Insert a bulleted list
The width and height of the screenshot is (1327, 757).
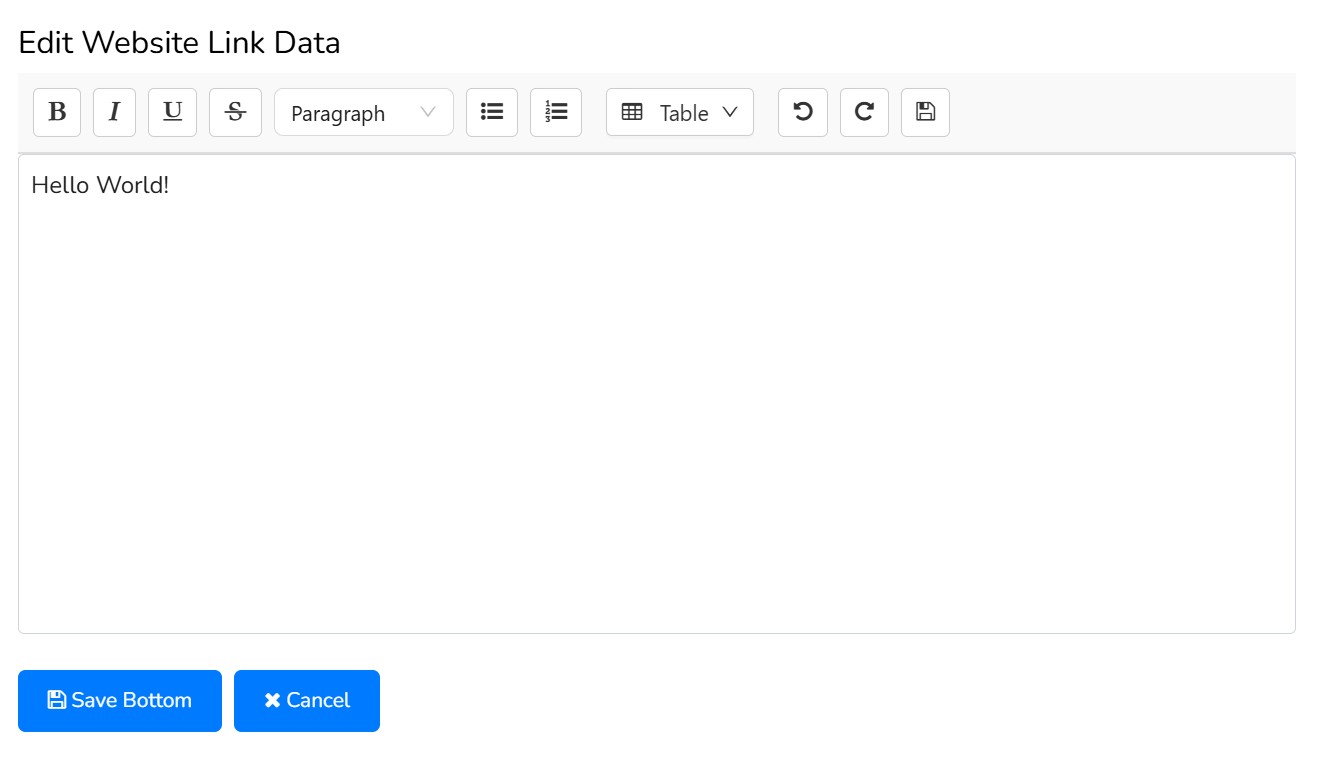click(492, 112)
